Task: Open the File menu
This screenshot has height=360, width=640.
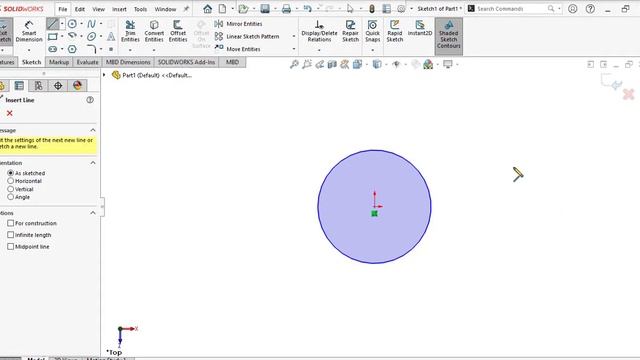Action: pos(62,9)
